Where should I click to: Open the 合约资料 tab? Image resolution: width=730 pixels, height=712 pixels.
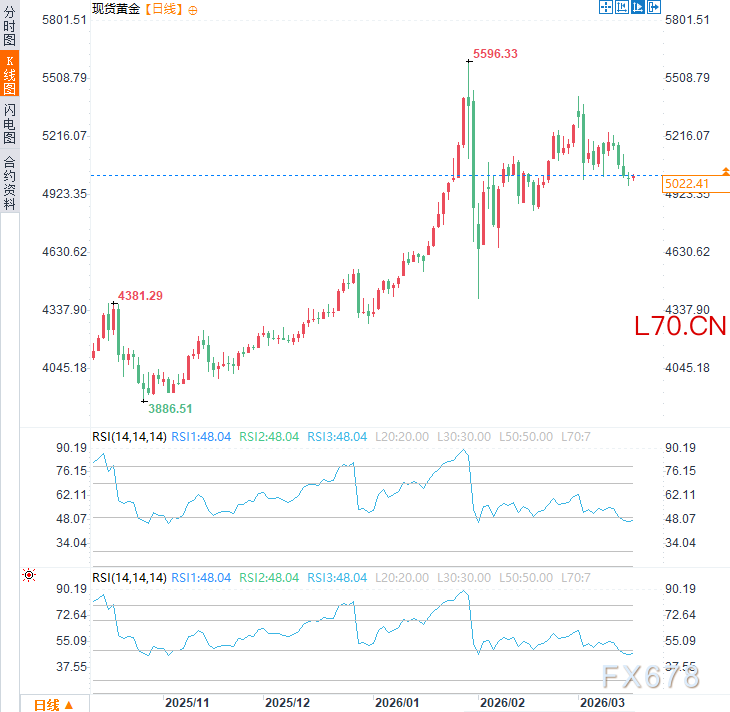pos(9,181)
